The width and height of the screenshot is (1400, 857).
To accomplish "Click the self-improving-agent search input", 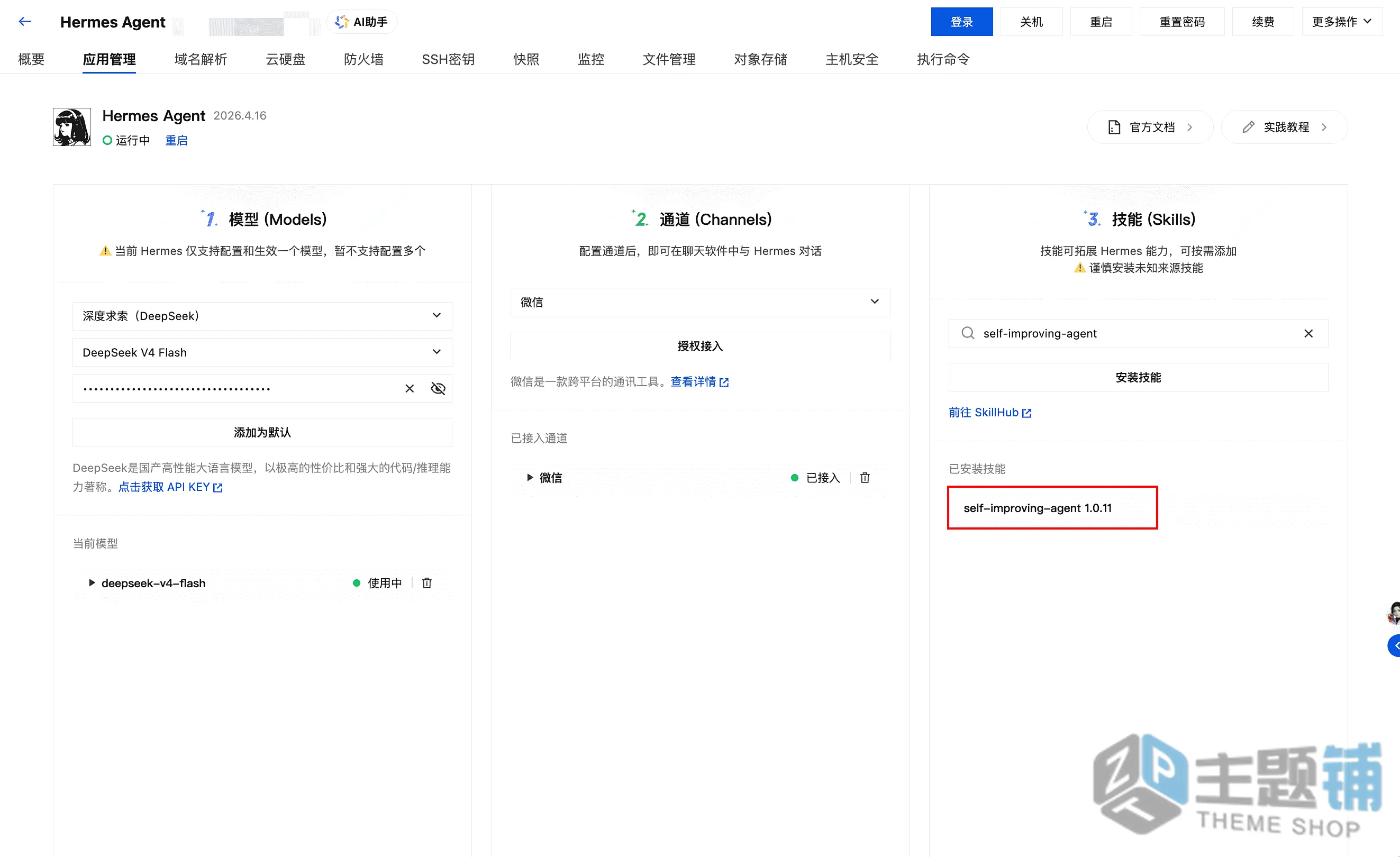I will click(1138, 333).
